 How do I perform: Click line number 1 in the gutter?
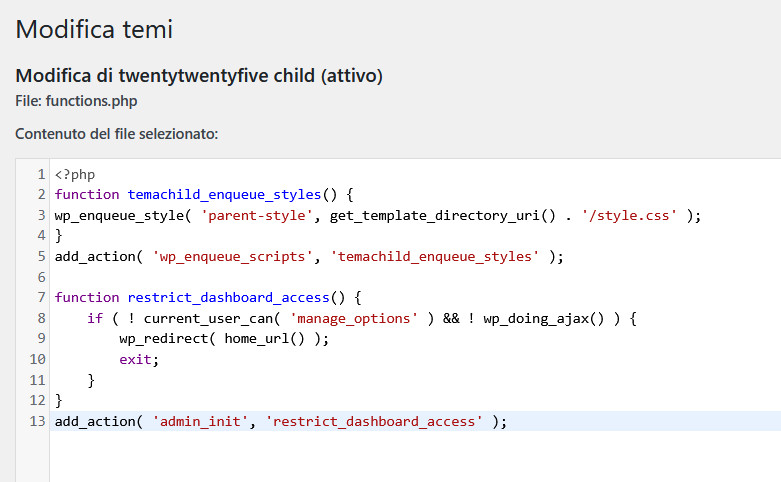41,174
